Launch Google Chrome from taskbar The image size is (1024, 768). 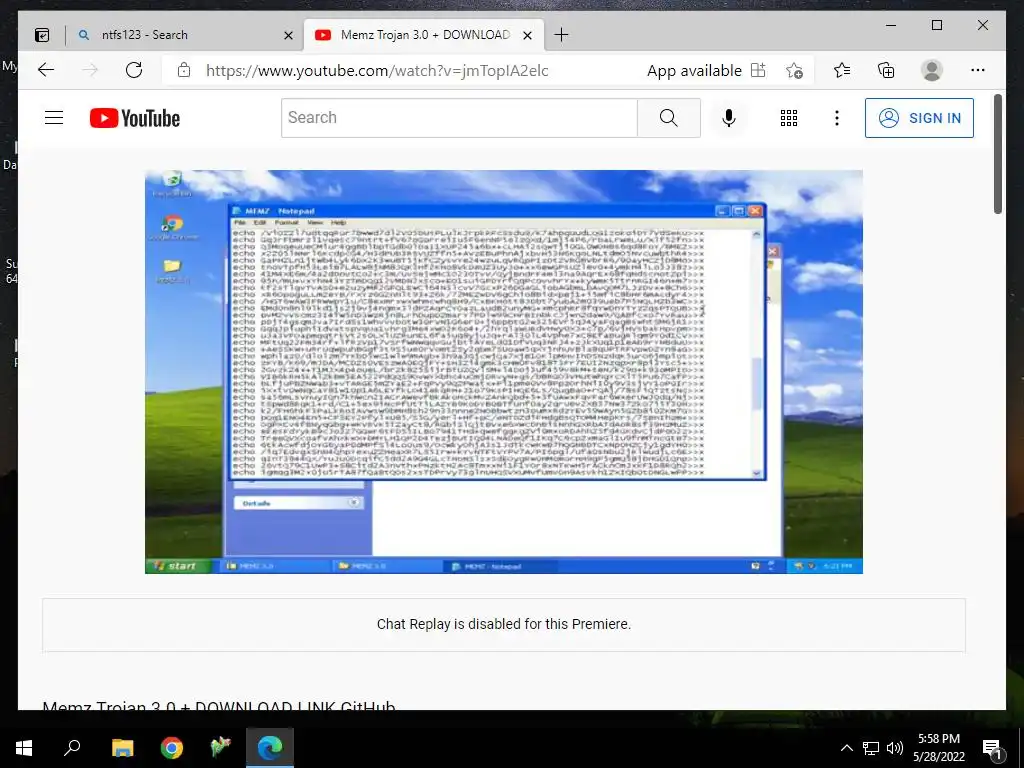tap(172, 748)
